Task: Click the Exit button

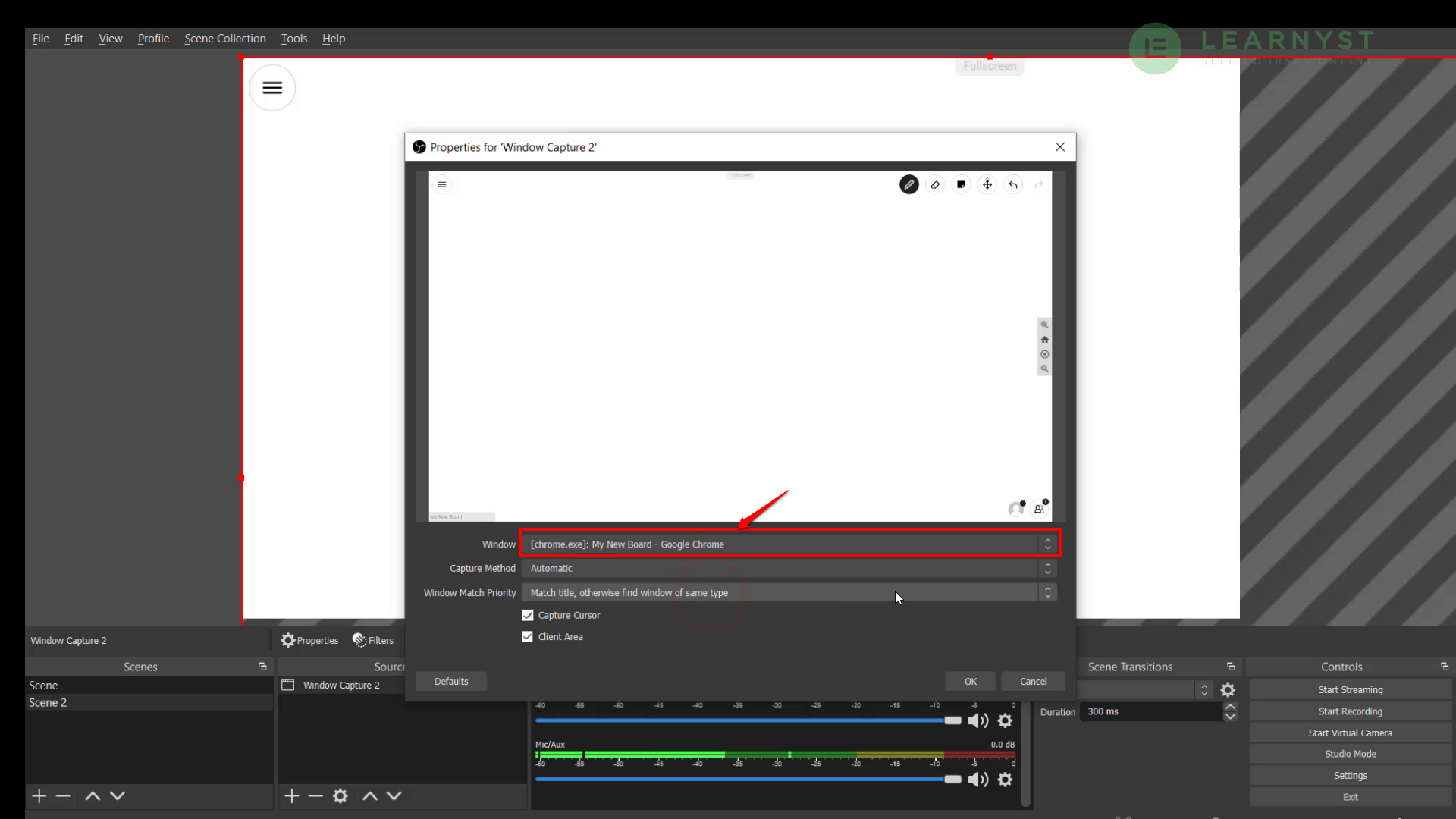Action: coord(1350,797)
